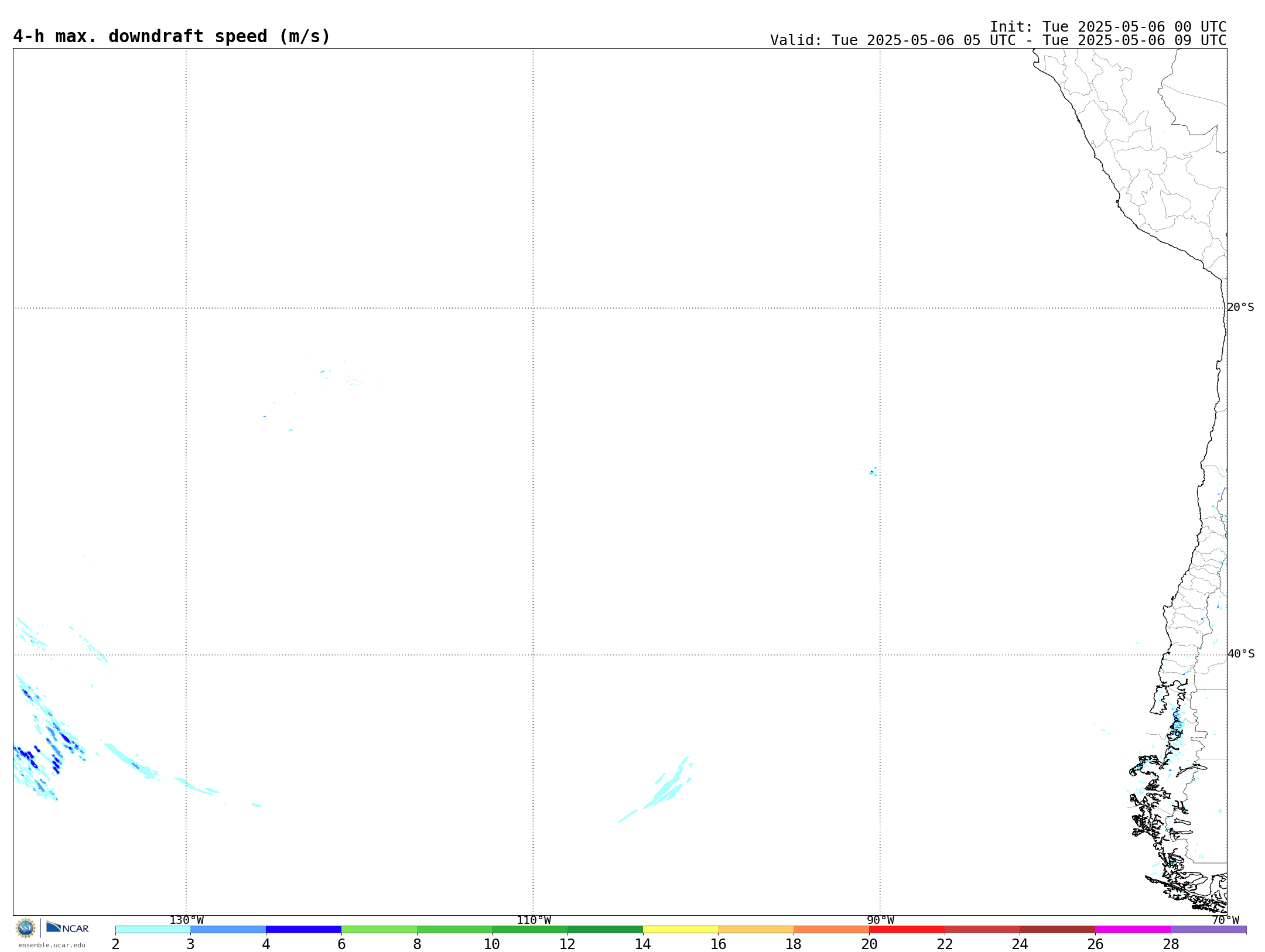The height and width of the screenshot is (952, 1265).
Task: Select the bright red 20-22 colorbar segment
Action: coord(907,930)
